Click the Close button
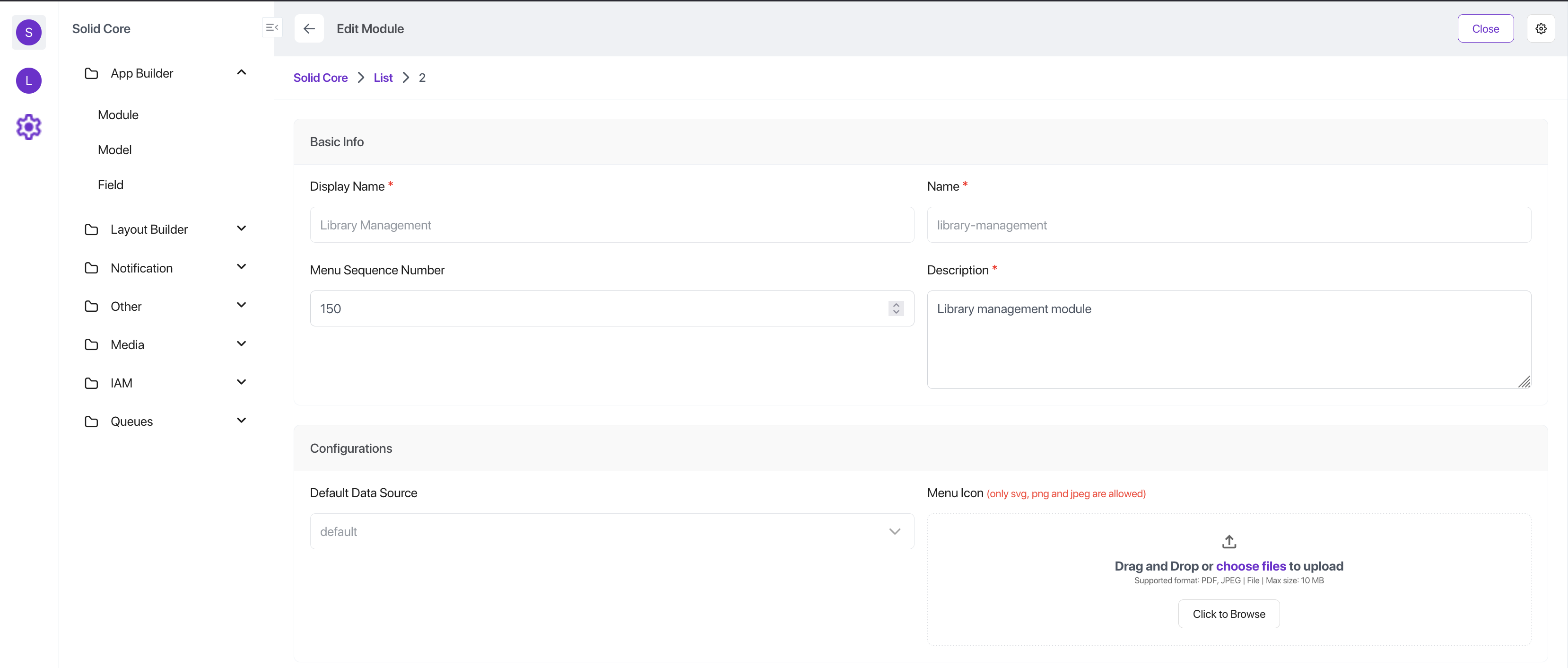Image resolution: width=1568 pixels, height=668 pixels. coord(1486,28)
